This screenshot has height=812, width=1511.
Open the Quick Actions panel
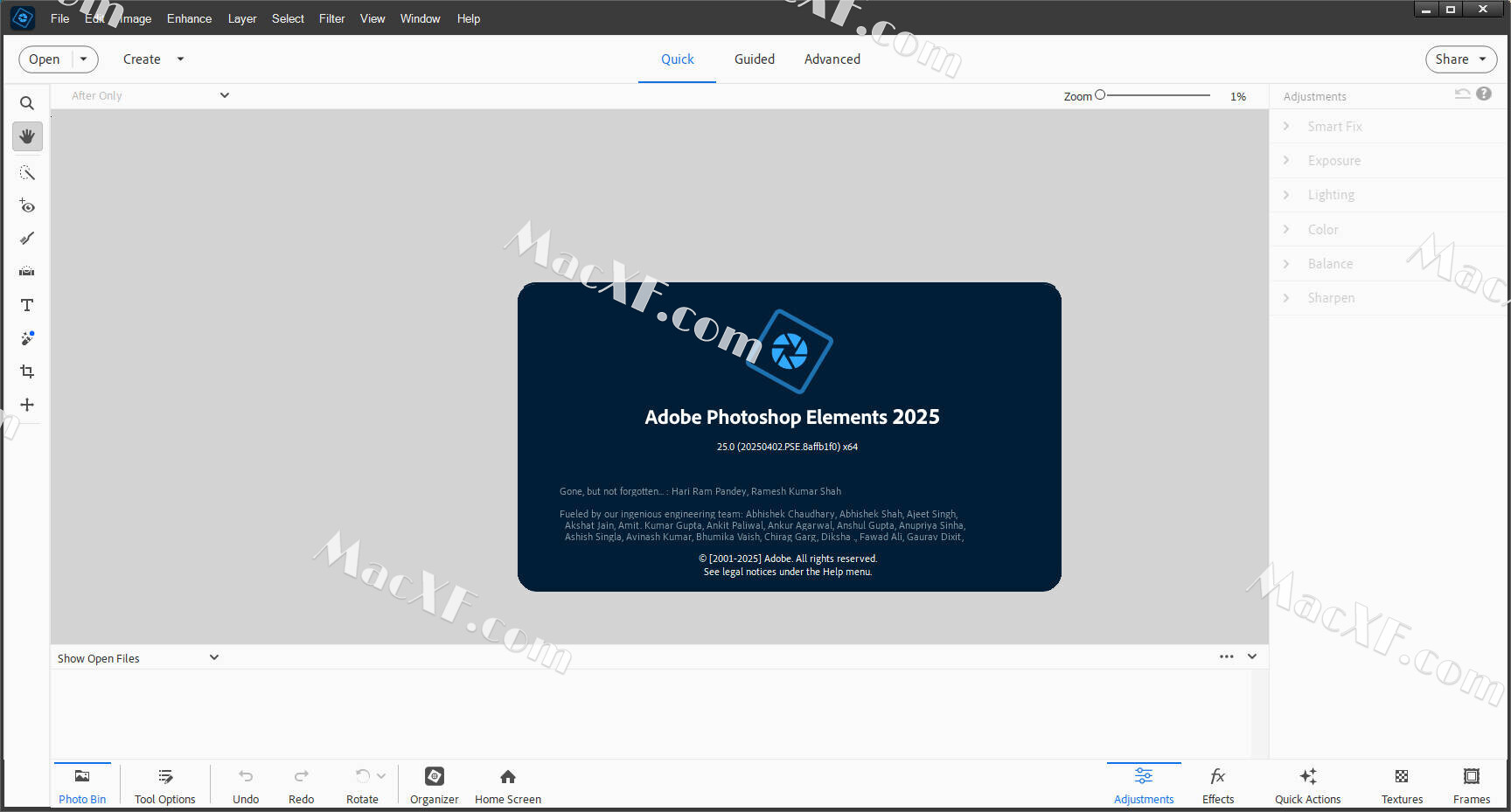(1308, 786)
